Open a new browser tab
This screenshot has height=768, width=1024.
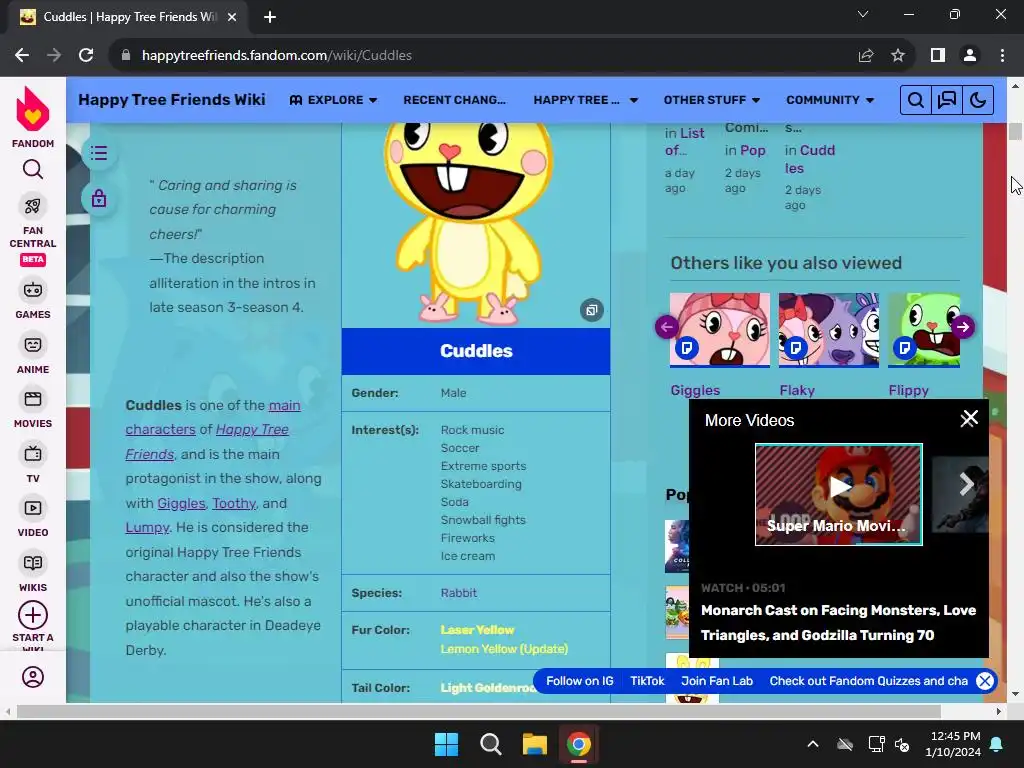click(x=270, y=17)
